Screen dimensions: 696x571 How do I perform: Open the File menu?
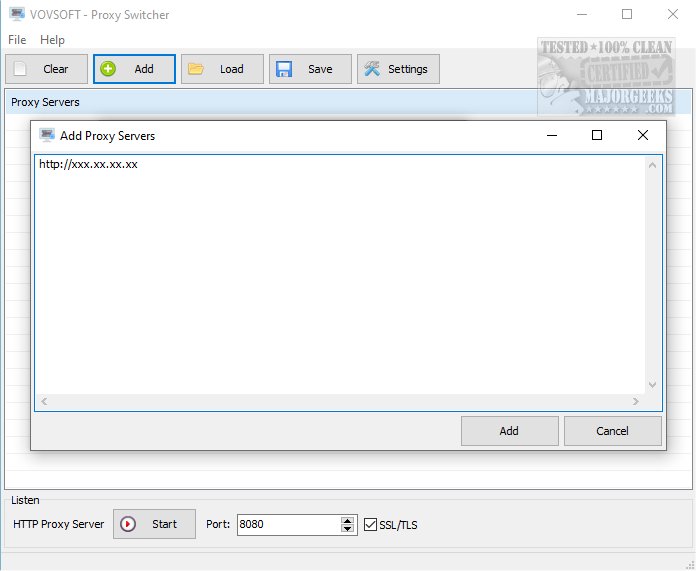pyautogui.click(x=17, y=40)
